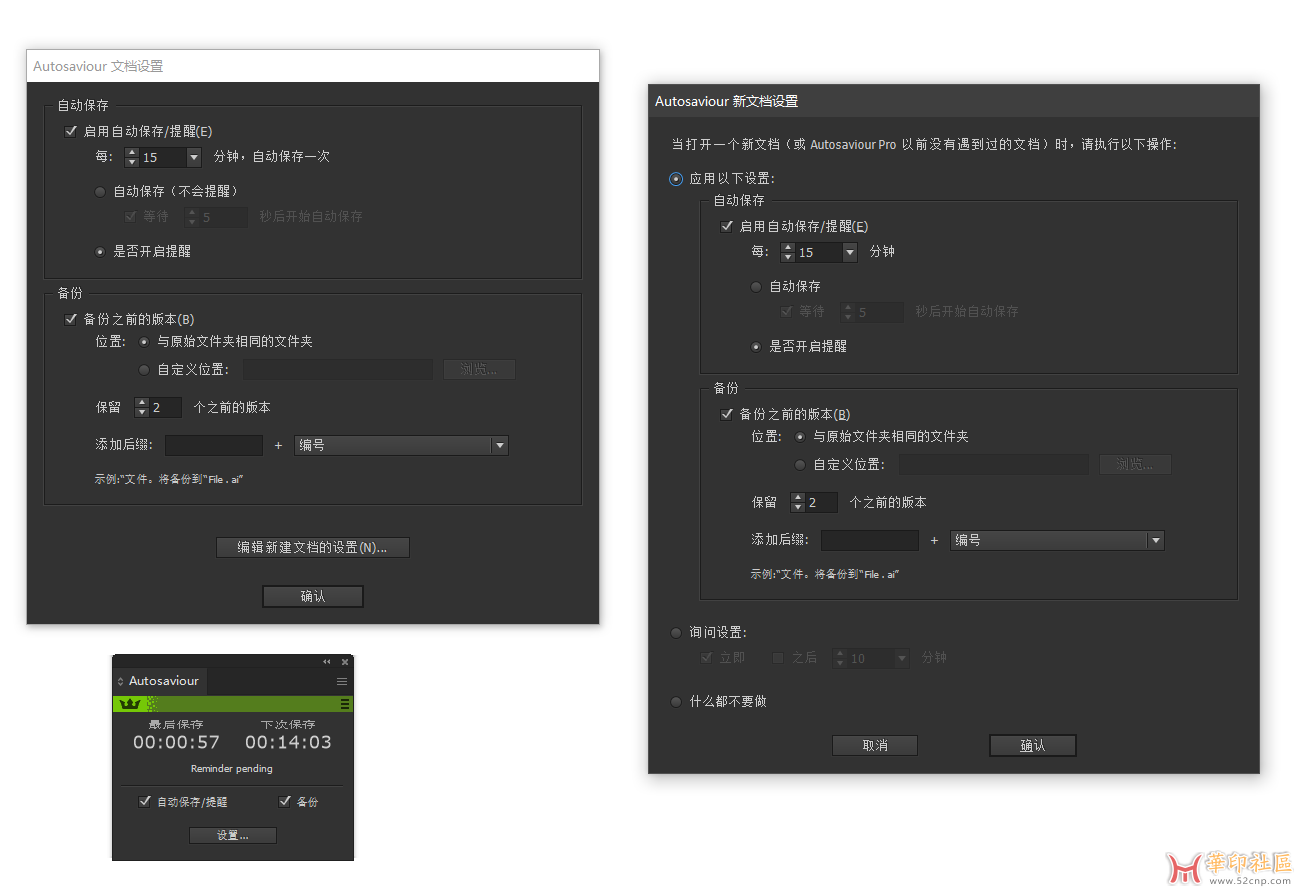Select 什么都不要做 radio option

676,702
